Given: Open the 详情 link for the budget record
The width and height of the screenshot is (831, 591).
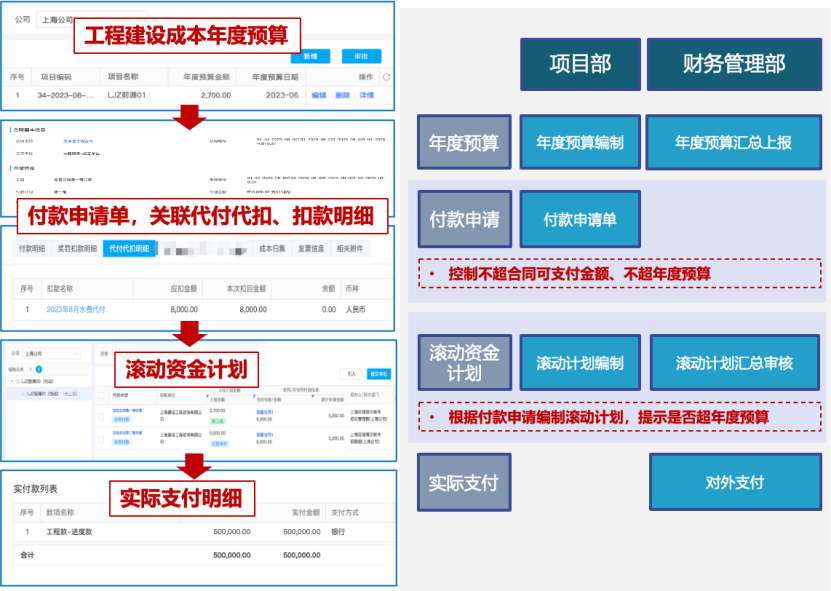Looking at the screenshot, I should coord(366,92).
